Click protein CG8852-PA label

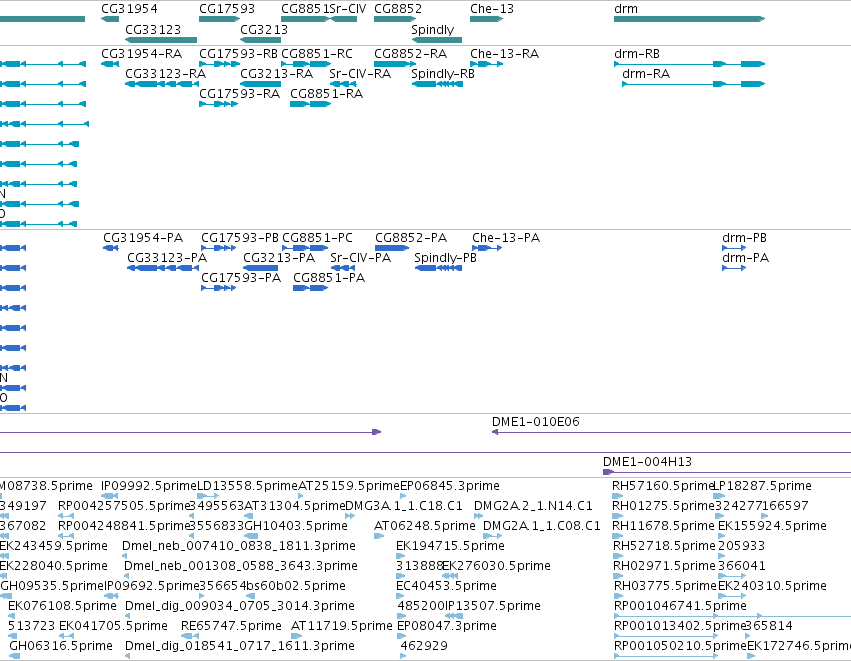coord(411,238)
